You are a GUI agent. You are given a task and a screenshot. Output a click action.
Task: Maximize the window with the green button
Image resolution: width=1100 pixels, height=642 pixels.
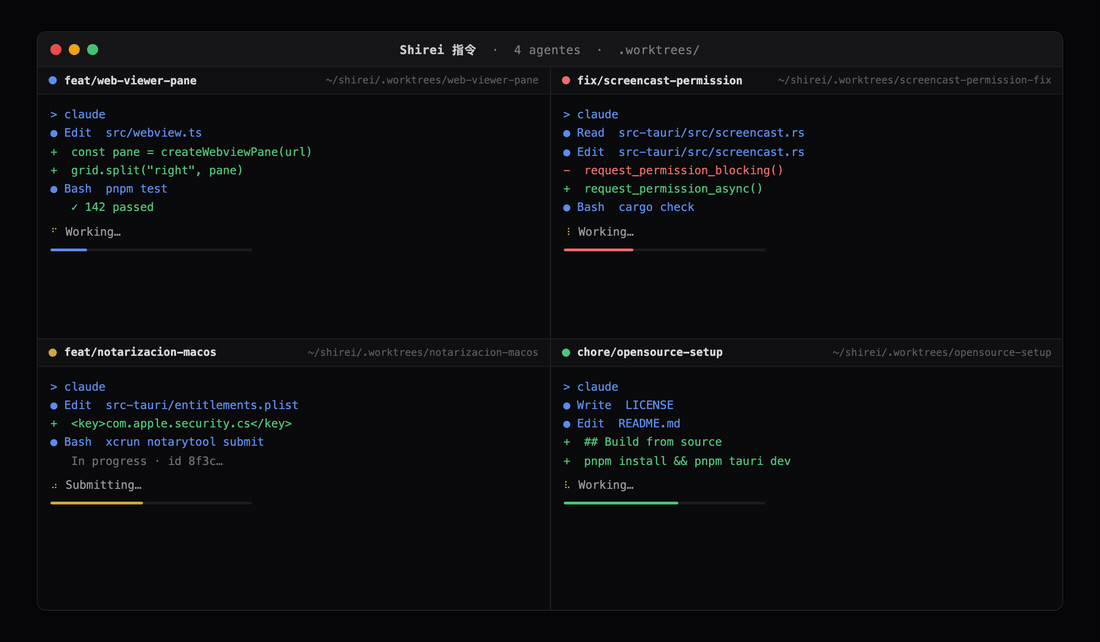point(93,49)
